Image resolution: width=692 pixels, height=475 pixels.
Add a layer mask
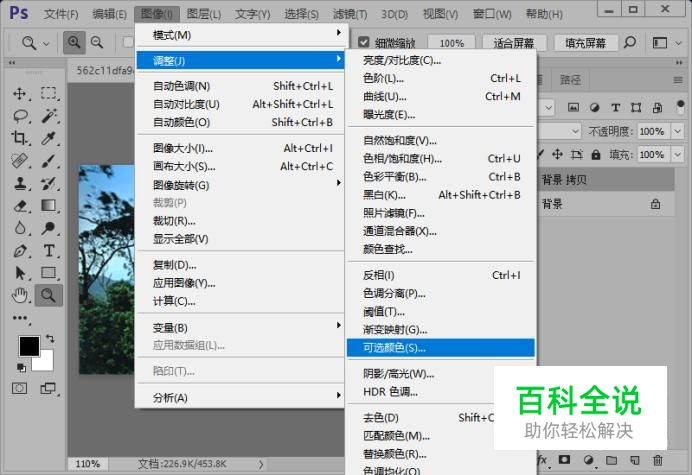tap(564, 460)
